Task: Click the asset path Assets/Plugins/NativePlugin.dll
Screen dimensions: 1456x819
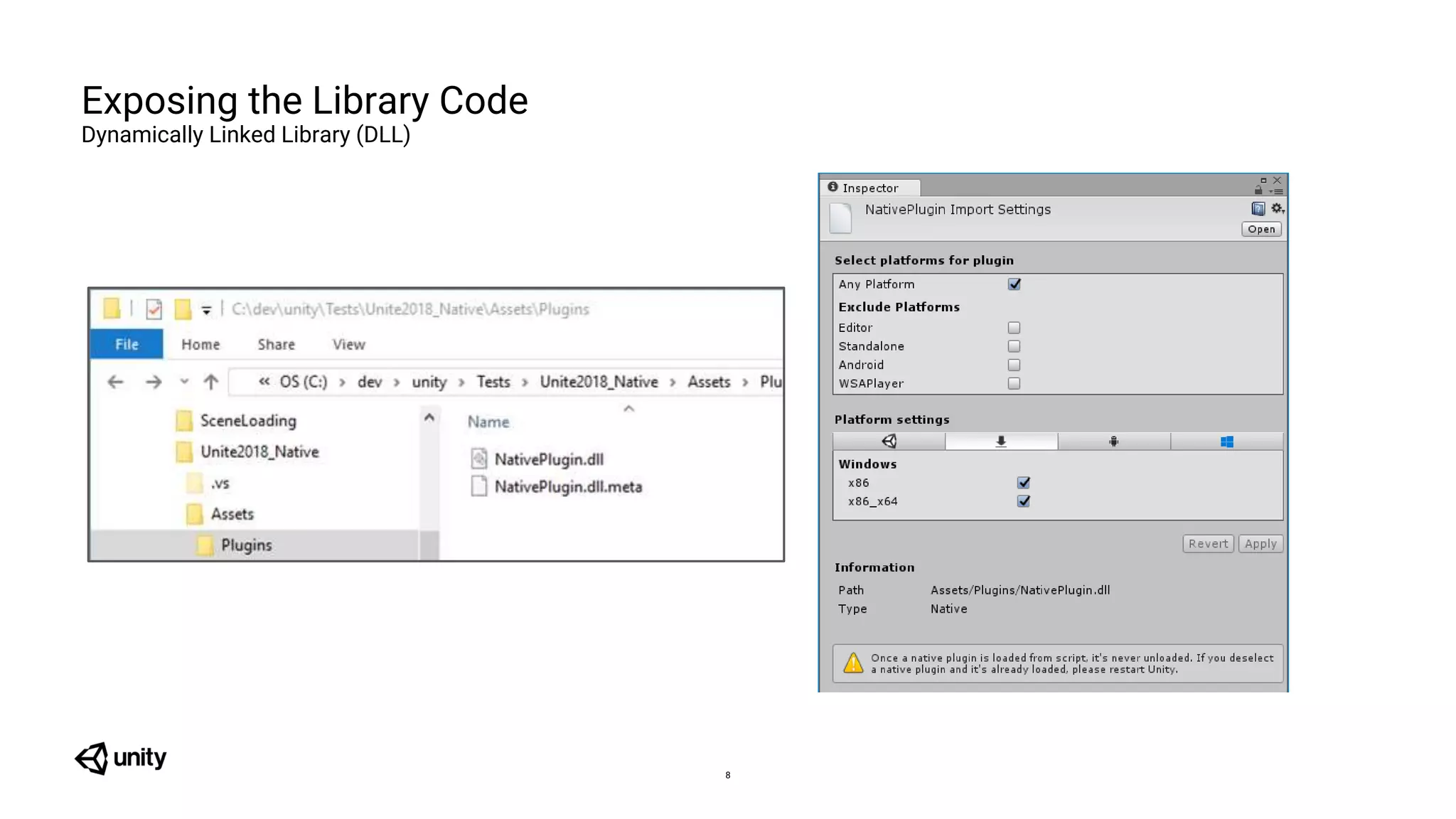Action: pos(1020,590)
